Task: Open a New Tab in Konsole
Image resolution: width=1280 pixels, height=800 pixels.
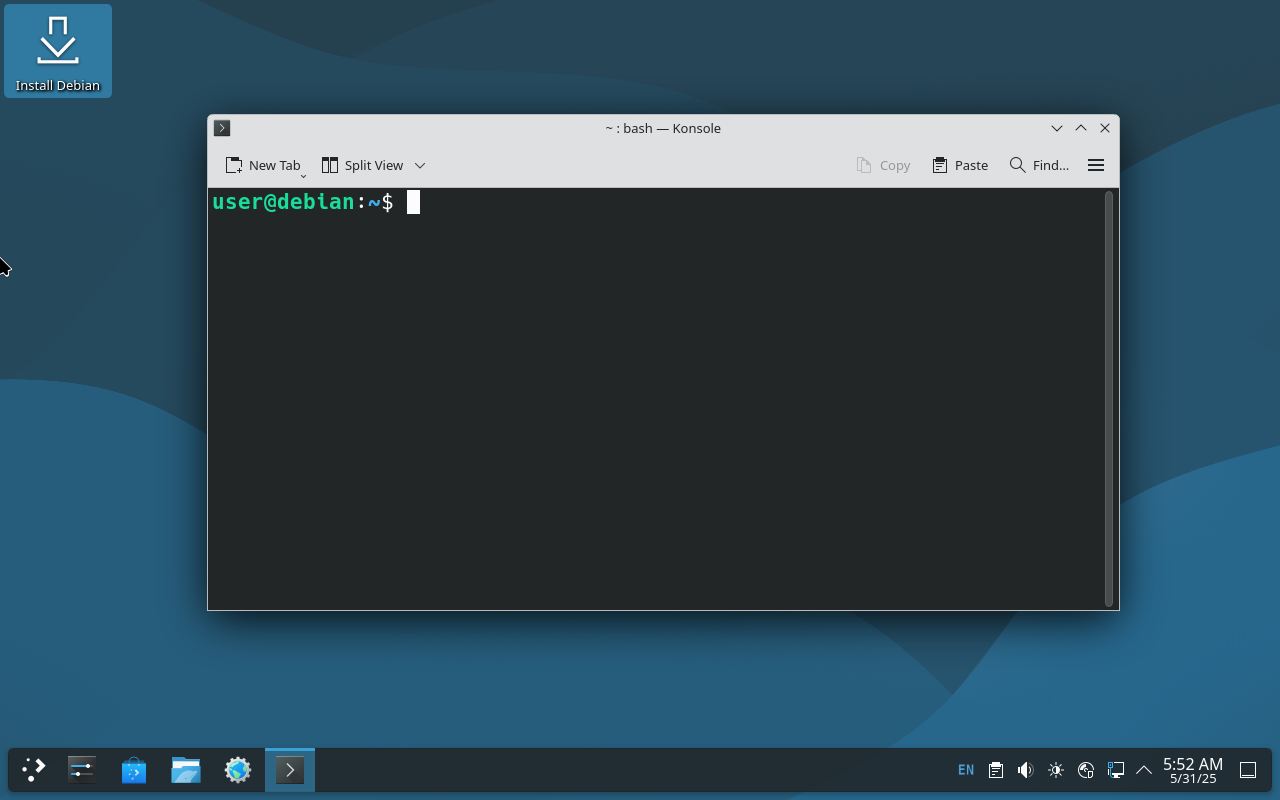Action: 262,165
